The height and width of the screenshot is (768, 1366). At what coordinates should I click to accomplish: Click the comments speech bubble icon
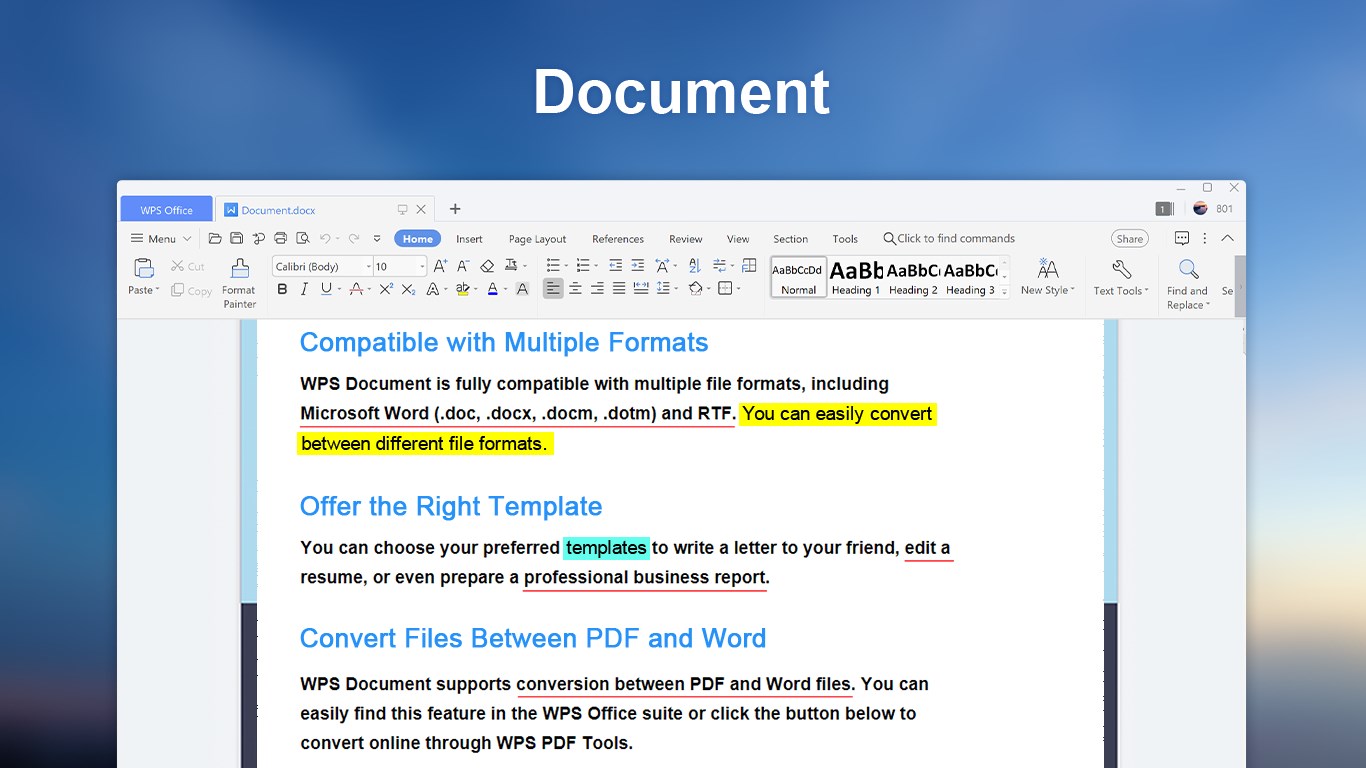1182,238
